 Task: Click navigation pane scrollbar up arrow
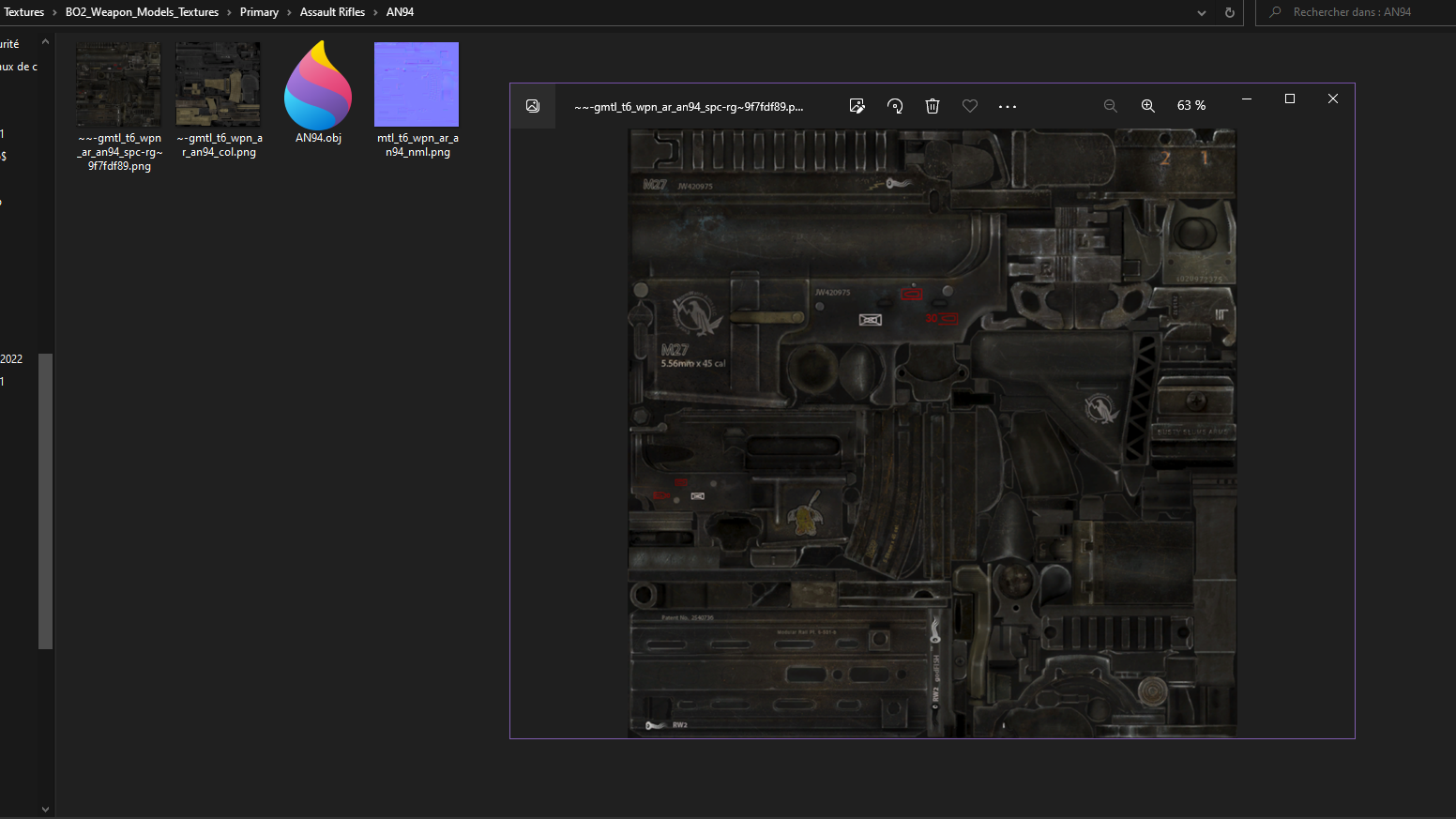45,42
